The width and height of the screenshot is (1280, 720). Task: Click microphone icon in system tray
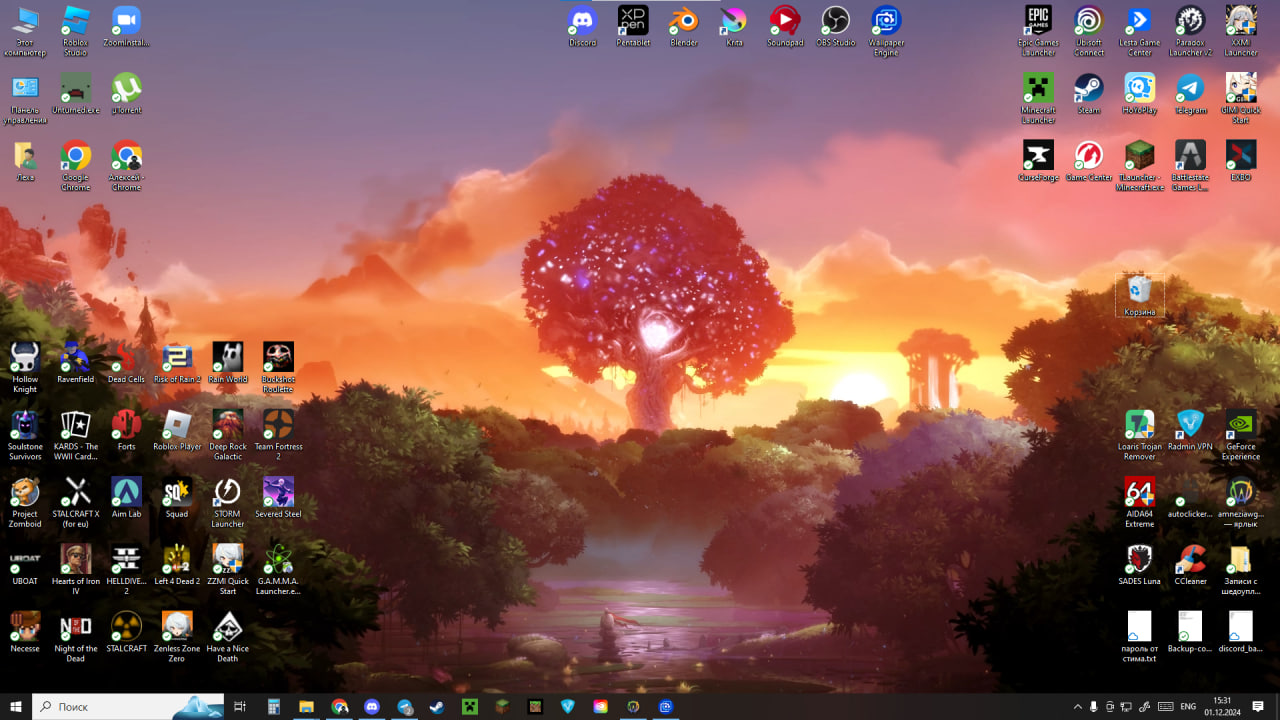click(x=1094, y=706)
